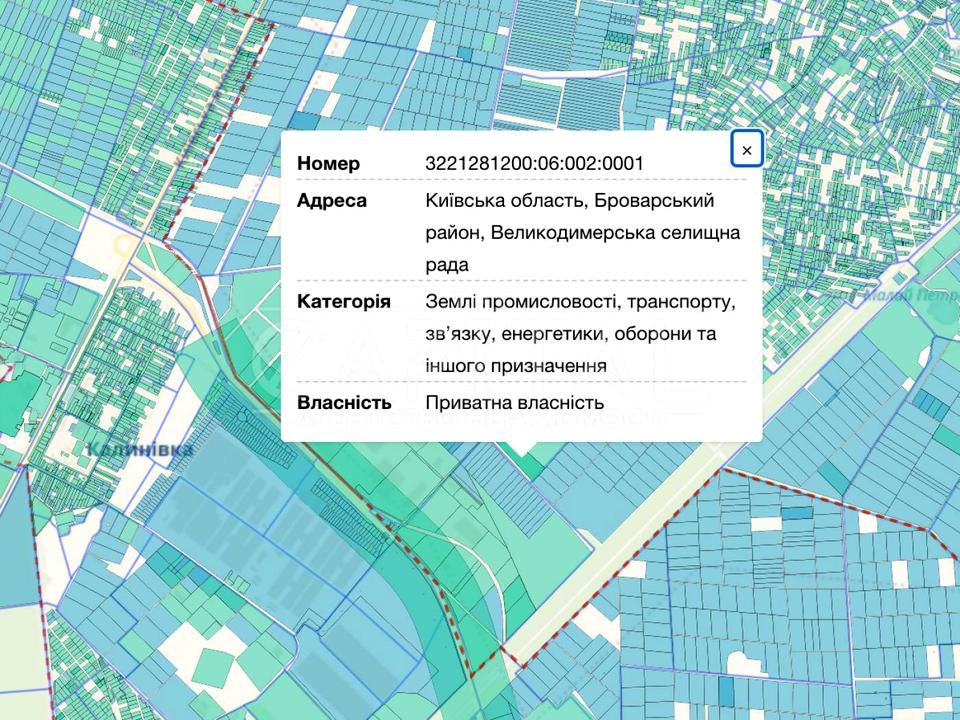Click the Калинівка settlement label on map
Image resolution: width=960 pixels, height=720 pixels.
click(139, 450)
